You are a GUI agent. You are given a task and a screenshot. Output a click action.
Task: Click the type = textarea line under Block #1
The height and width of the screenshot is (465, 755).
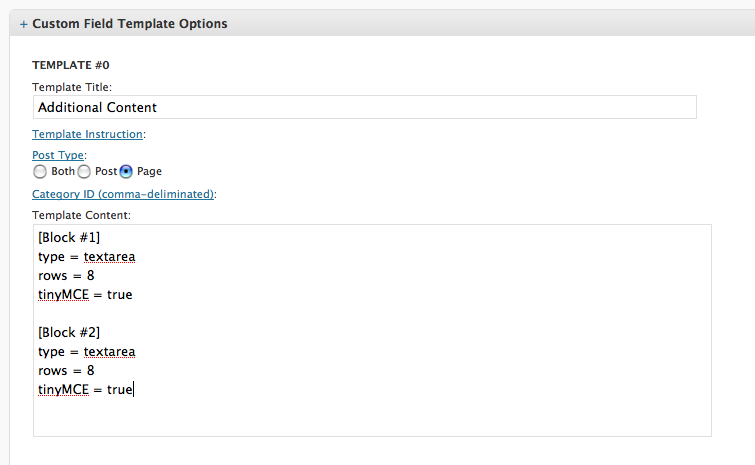click(87, 257)
